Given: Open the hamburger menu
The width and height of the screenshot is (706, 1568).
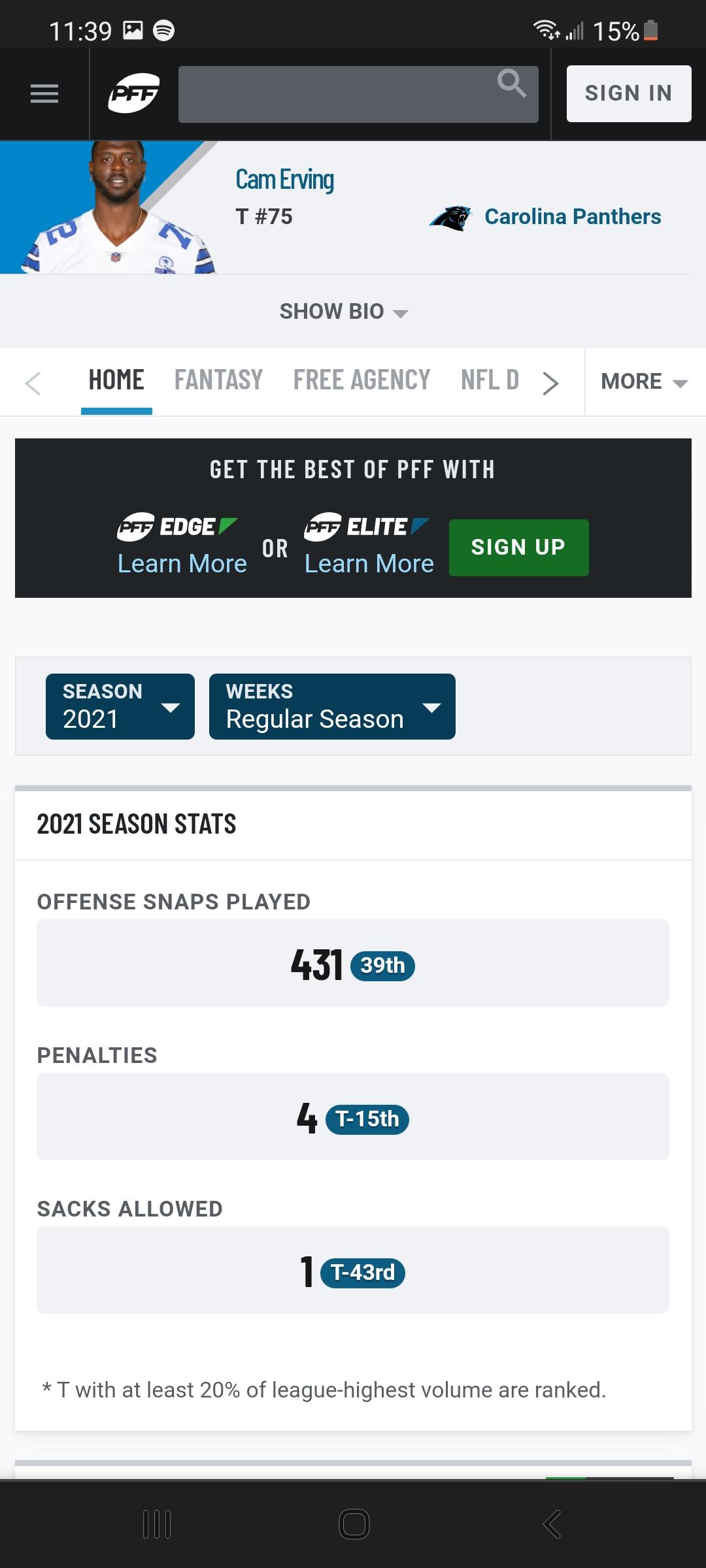Looking at the screenshot, I should click(x=44, y=94).
